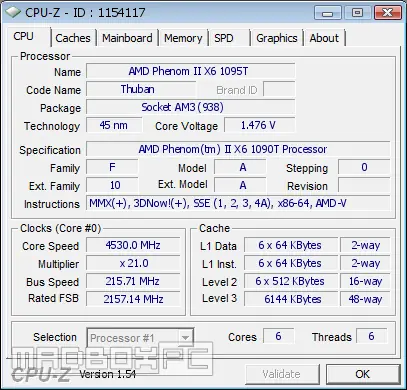Click the Rated FSB value 2157.14 MHz
This screenshot has height=390, width=407.
click(133, 299)
